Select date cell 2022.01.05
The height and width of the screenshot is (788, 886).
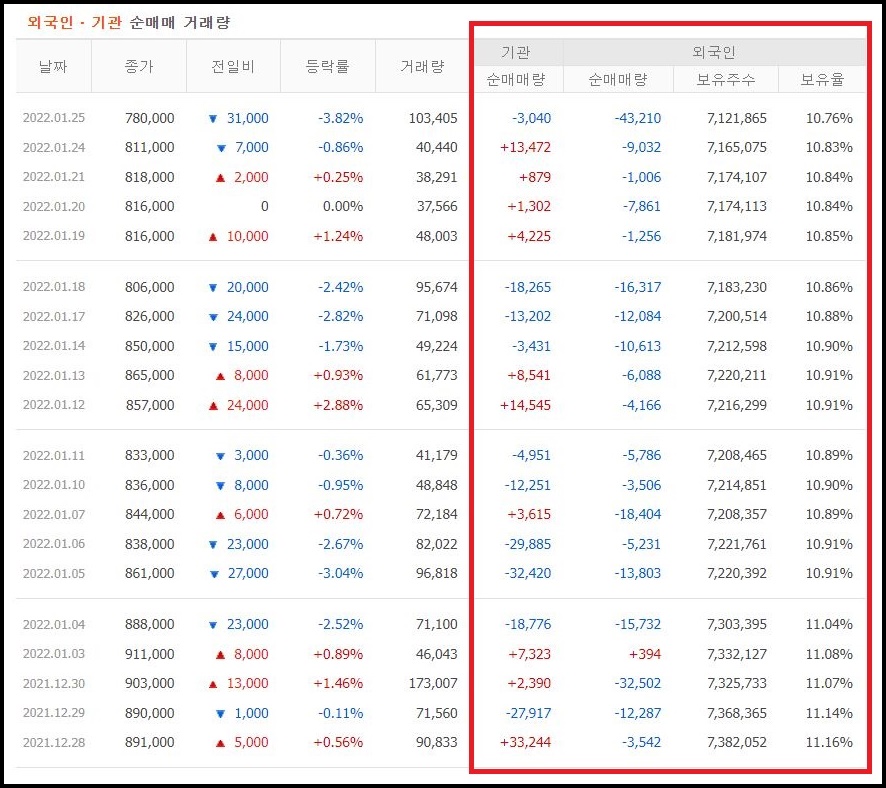(x=54, y=573)
